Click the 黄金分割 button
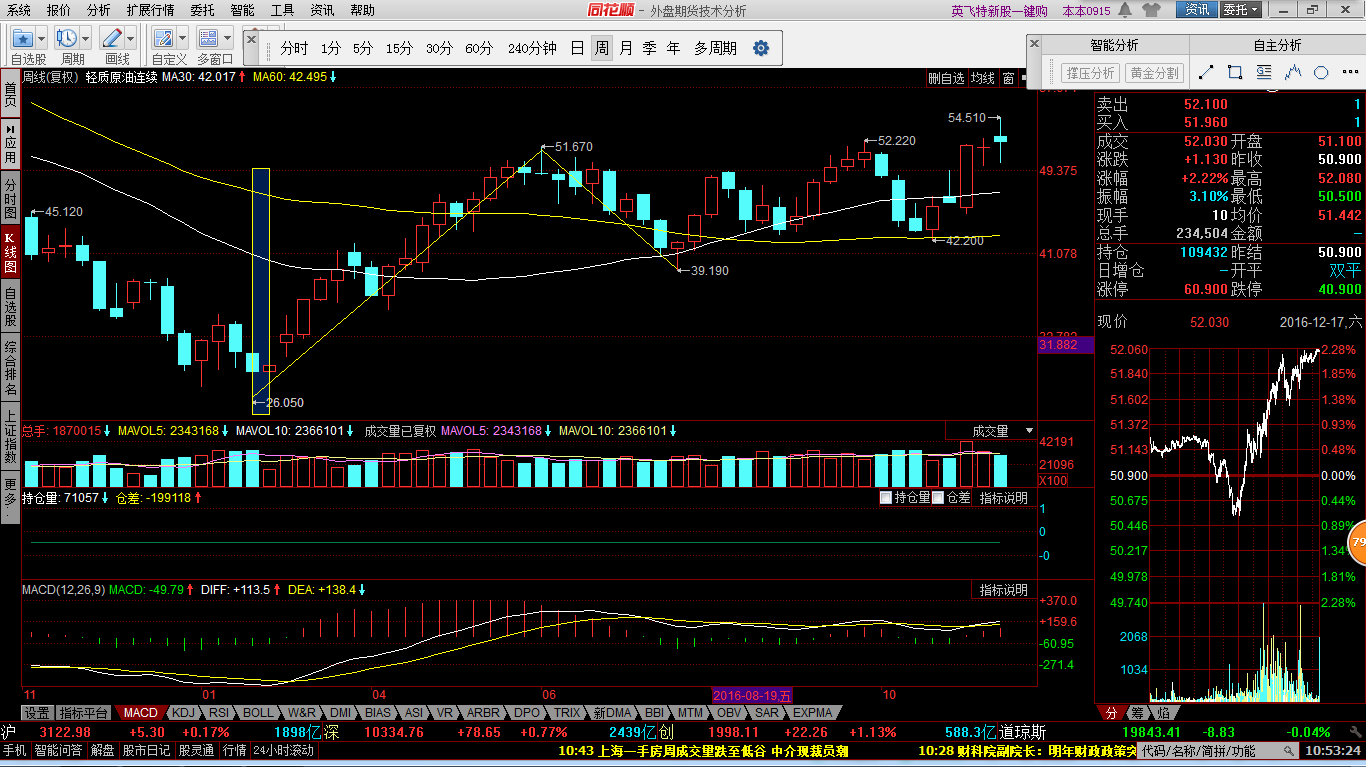This screenshot has height=767, width=1366. [1154, 73]
